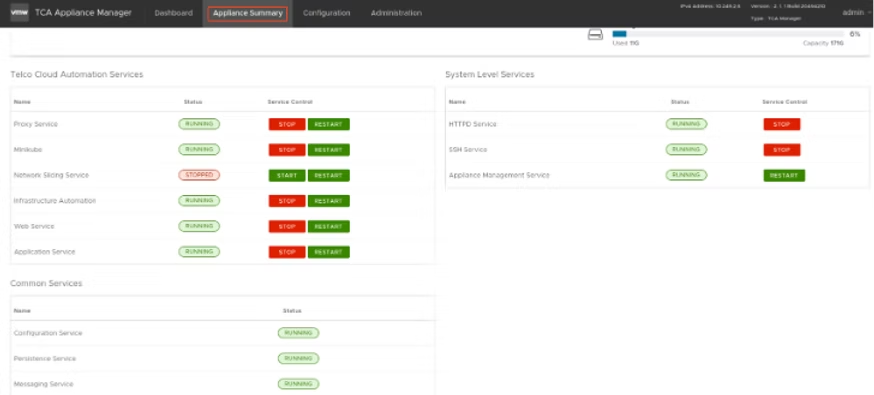
Task: Select the Infrastructure Automation name
Action: coord(55,201)
